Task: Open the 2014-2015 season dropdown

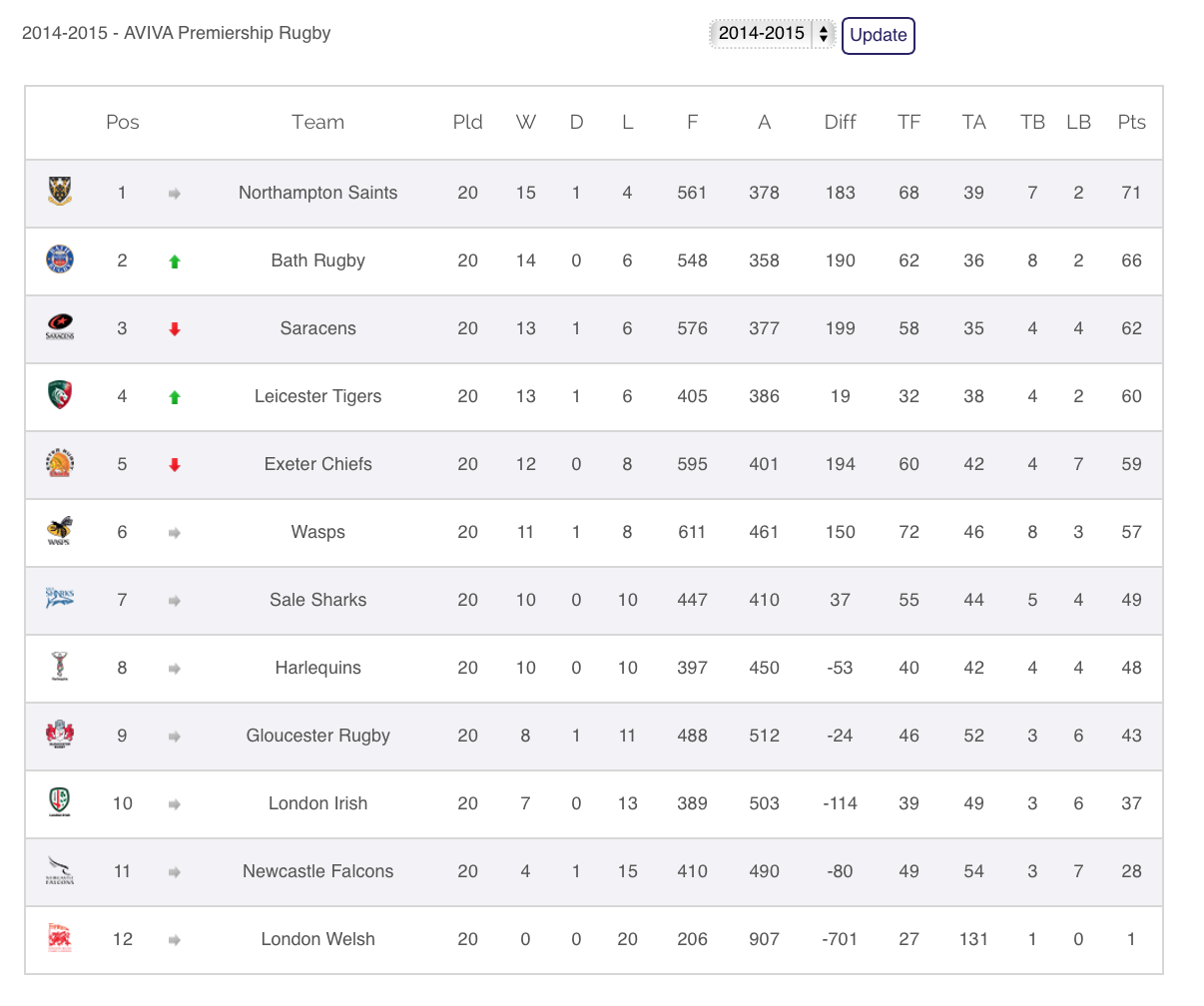Action: [772, 34]
